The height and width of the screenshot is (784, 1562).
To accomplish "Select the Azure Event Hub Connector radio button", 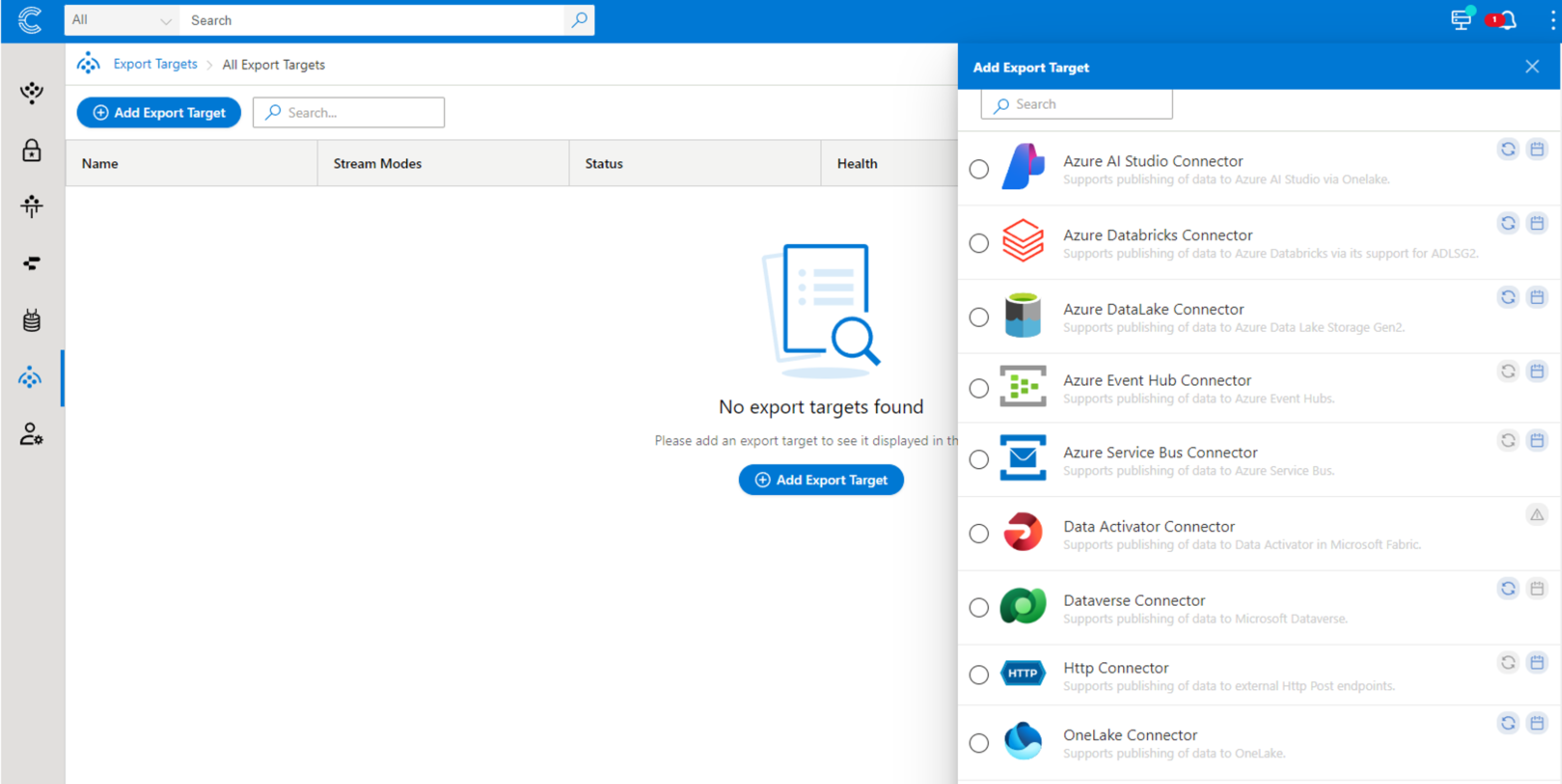I will [x=979, y=388].
